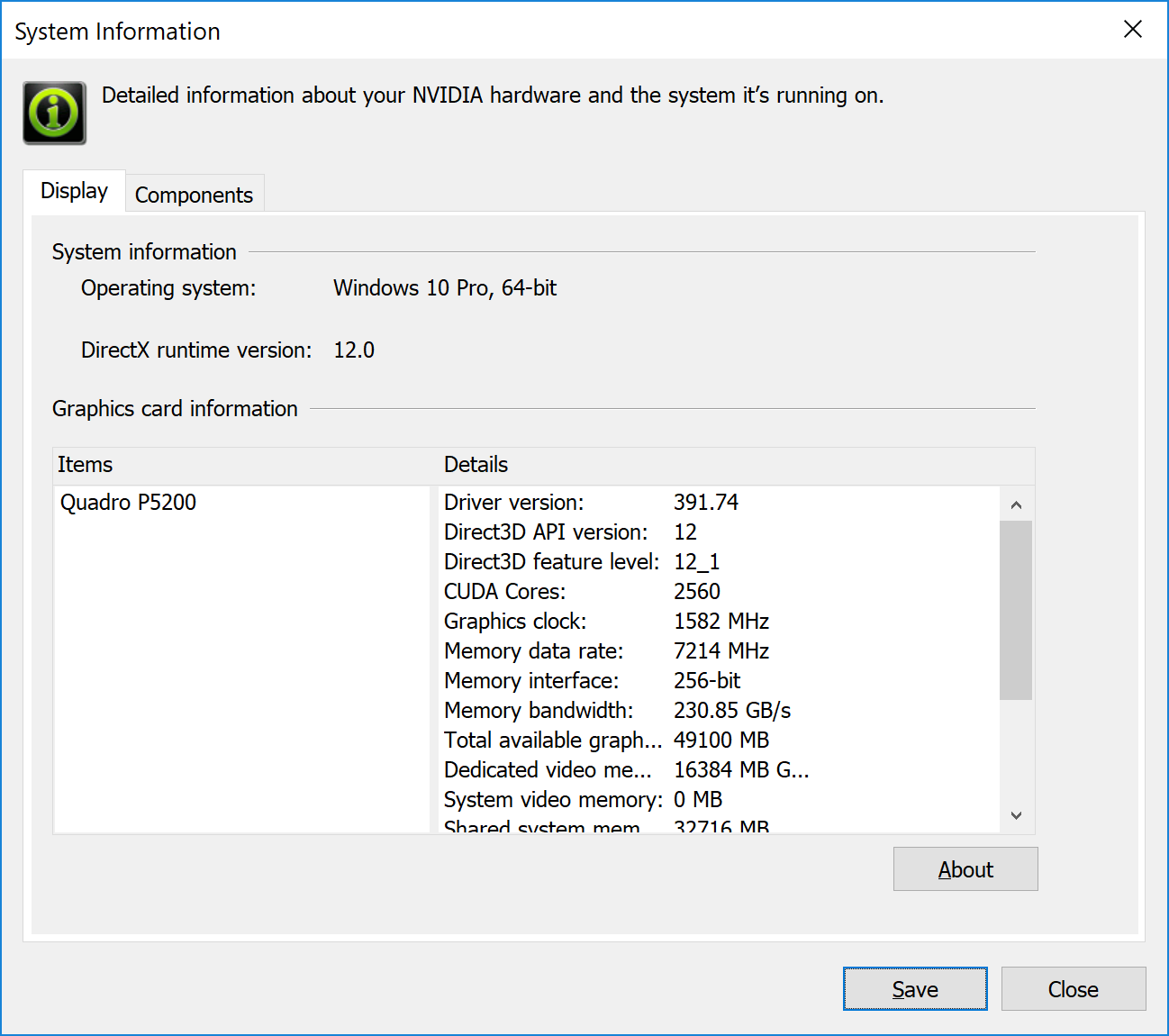1169x1036 pixels.
Task: Click the 391.74 driver version value
Action: pos(706,503)
